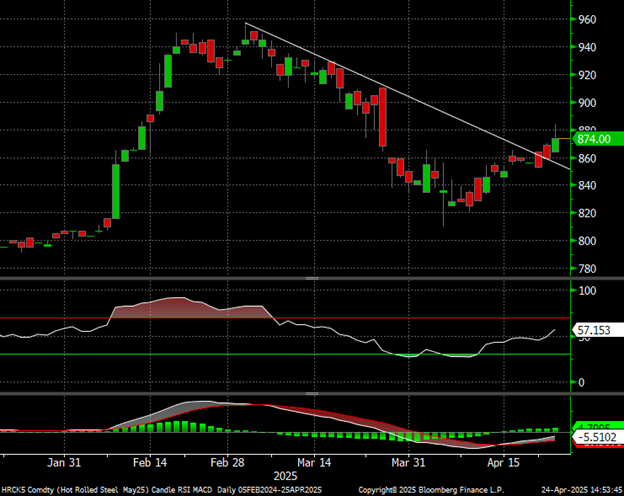624x496 pixels.
Task: Click the RSI axis label 100
Action: 587,291
